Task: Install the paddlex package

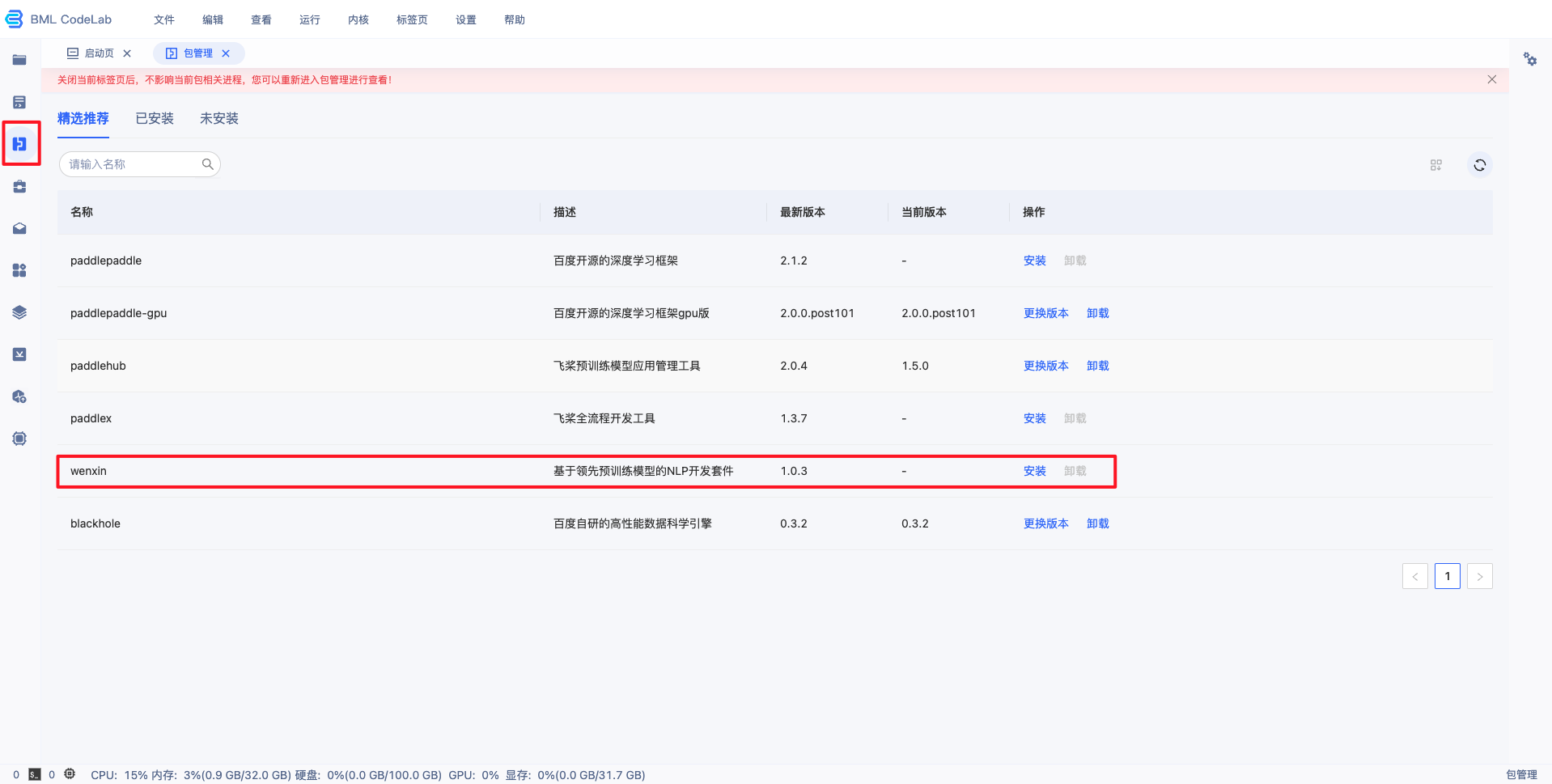Action: [1035, 418]
